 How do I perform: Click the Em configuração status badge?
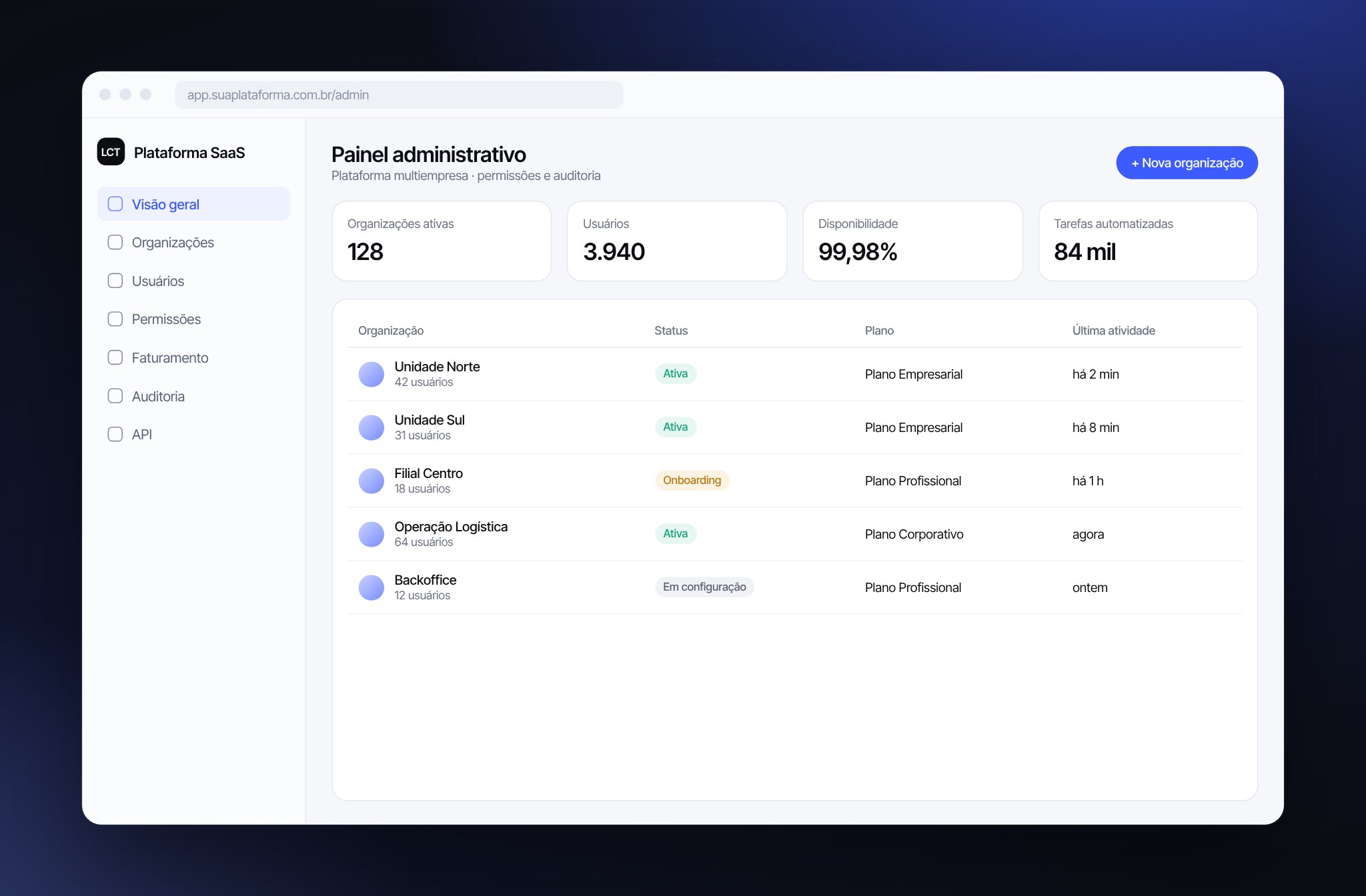point(704,587)
